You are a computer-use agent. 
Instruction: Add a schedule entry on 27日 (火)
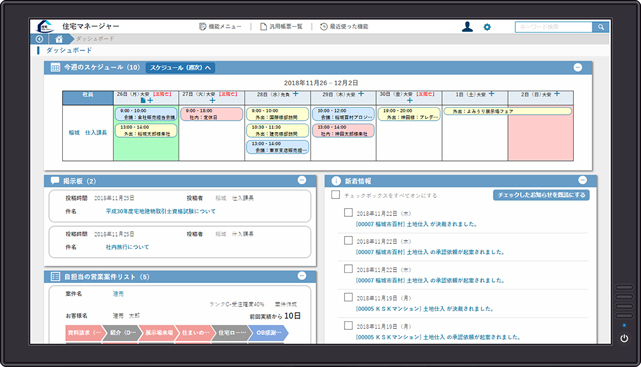[212, 100]
